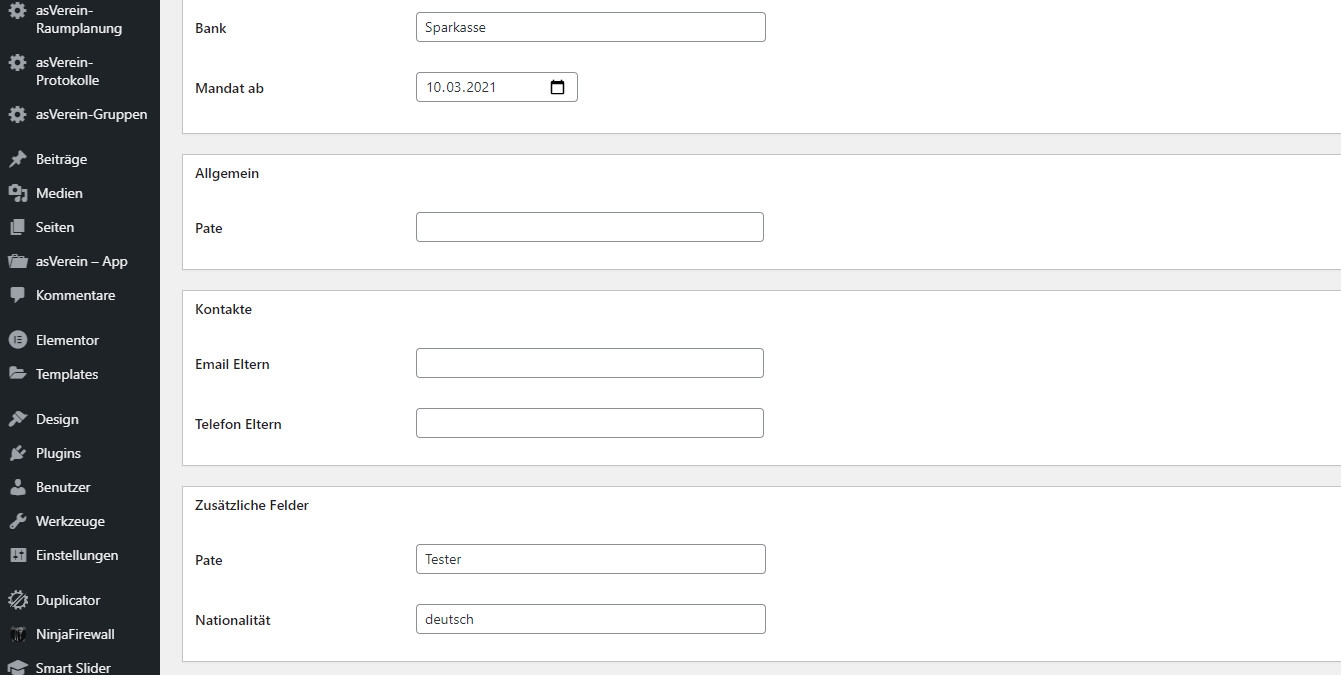1341x675 pixels.
Task: Click into the Bank text field
Action: (x=590, y=27)
